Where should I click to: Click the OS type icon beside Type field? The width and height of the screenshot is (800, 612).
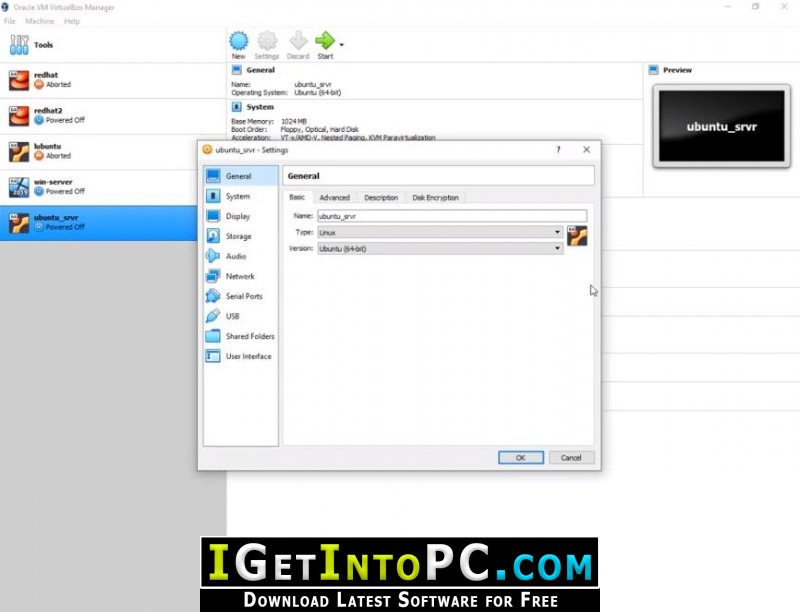coord(577,236)
